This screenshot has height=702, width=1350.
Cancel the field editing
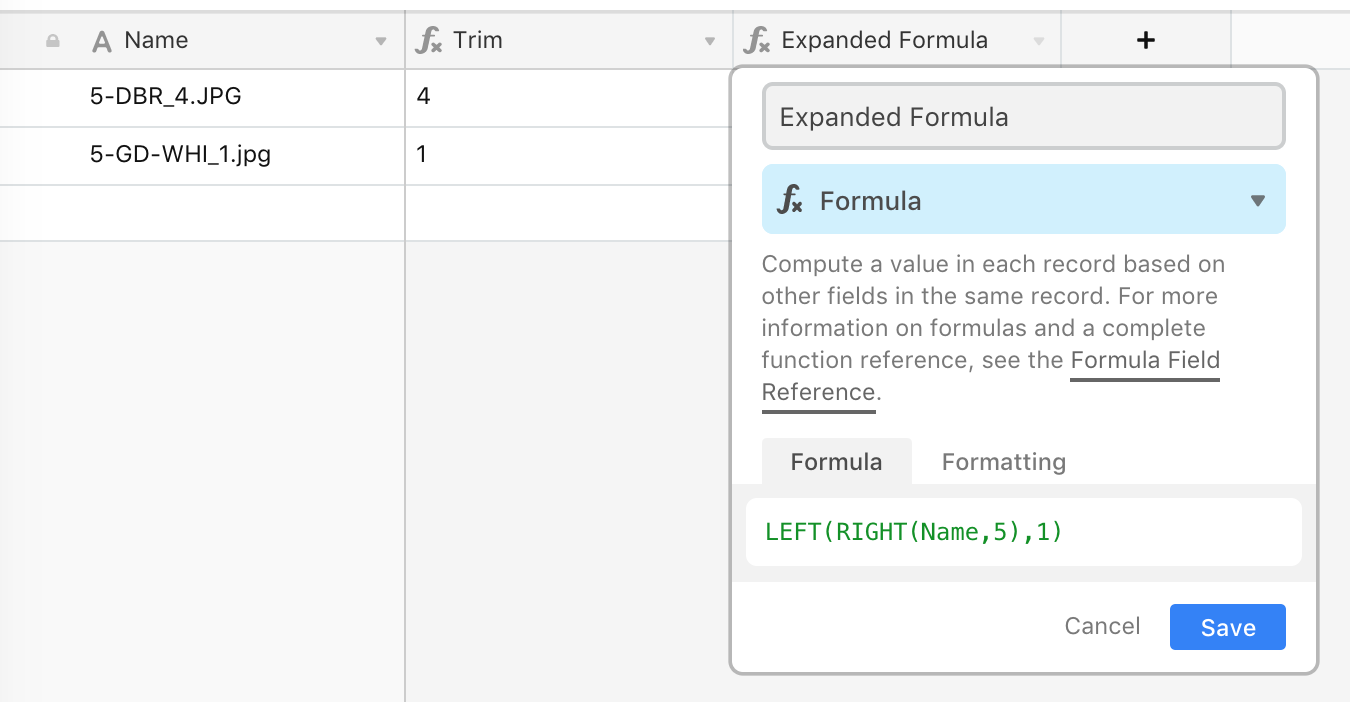1102,626
